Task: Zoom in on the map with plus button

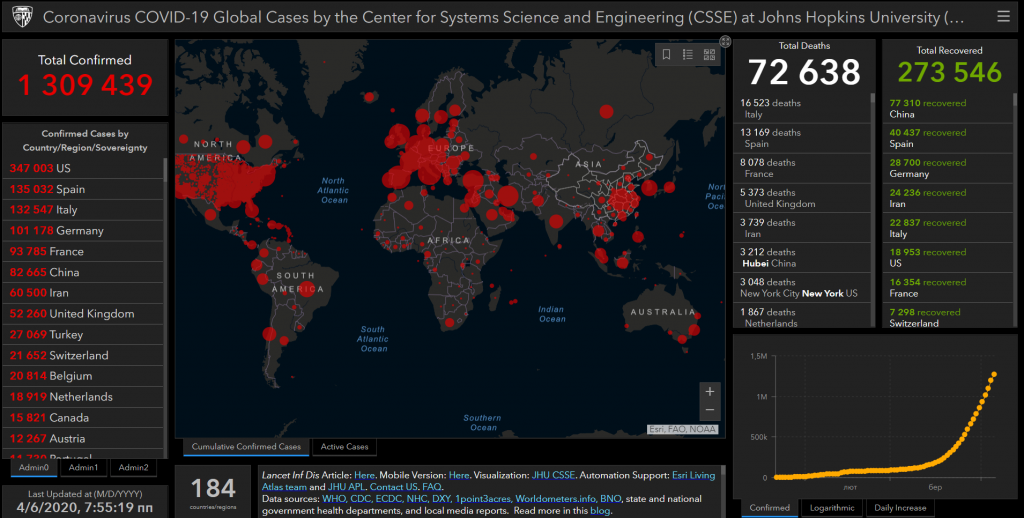Action: (710, 391)
